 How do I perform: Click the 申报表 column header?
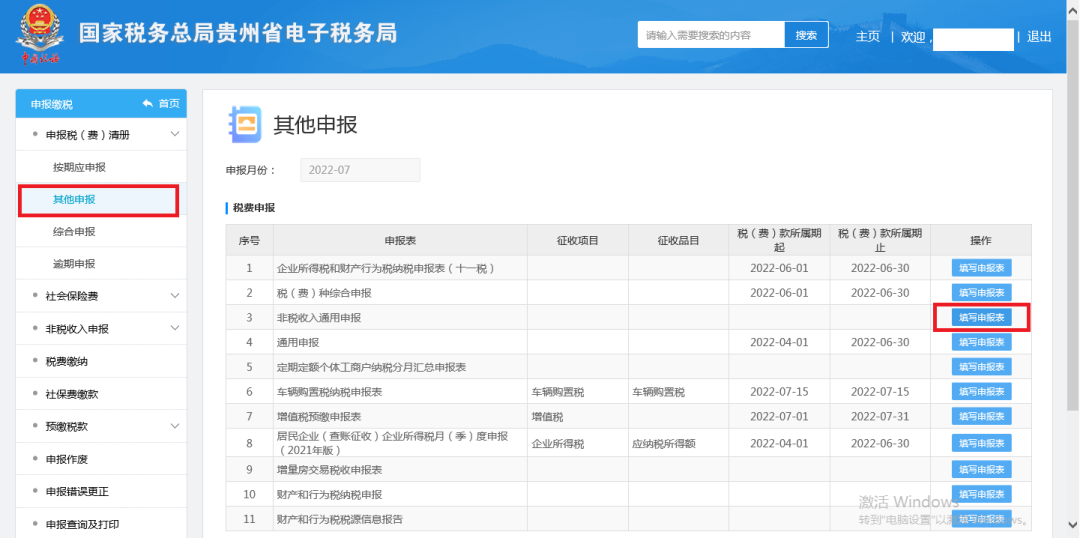click(400, 240)
